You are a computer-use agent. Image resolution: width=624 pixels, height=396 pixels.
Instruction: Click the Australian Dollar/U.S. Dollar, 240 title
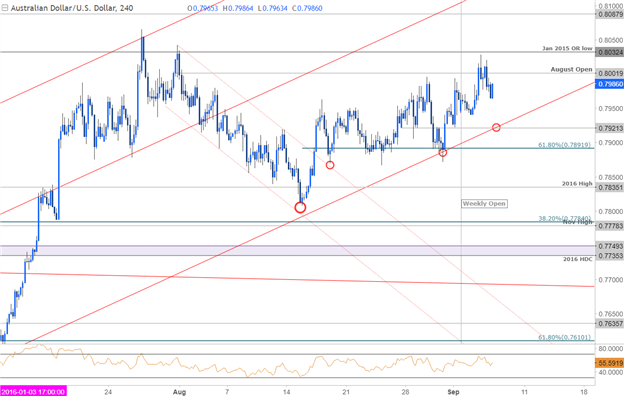72,8
